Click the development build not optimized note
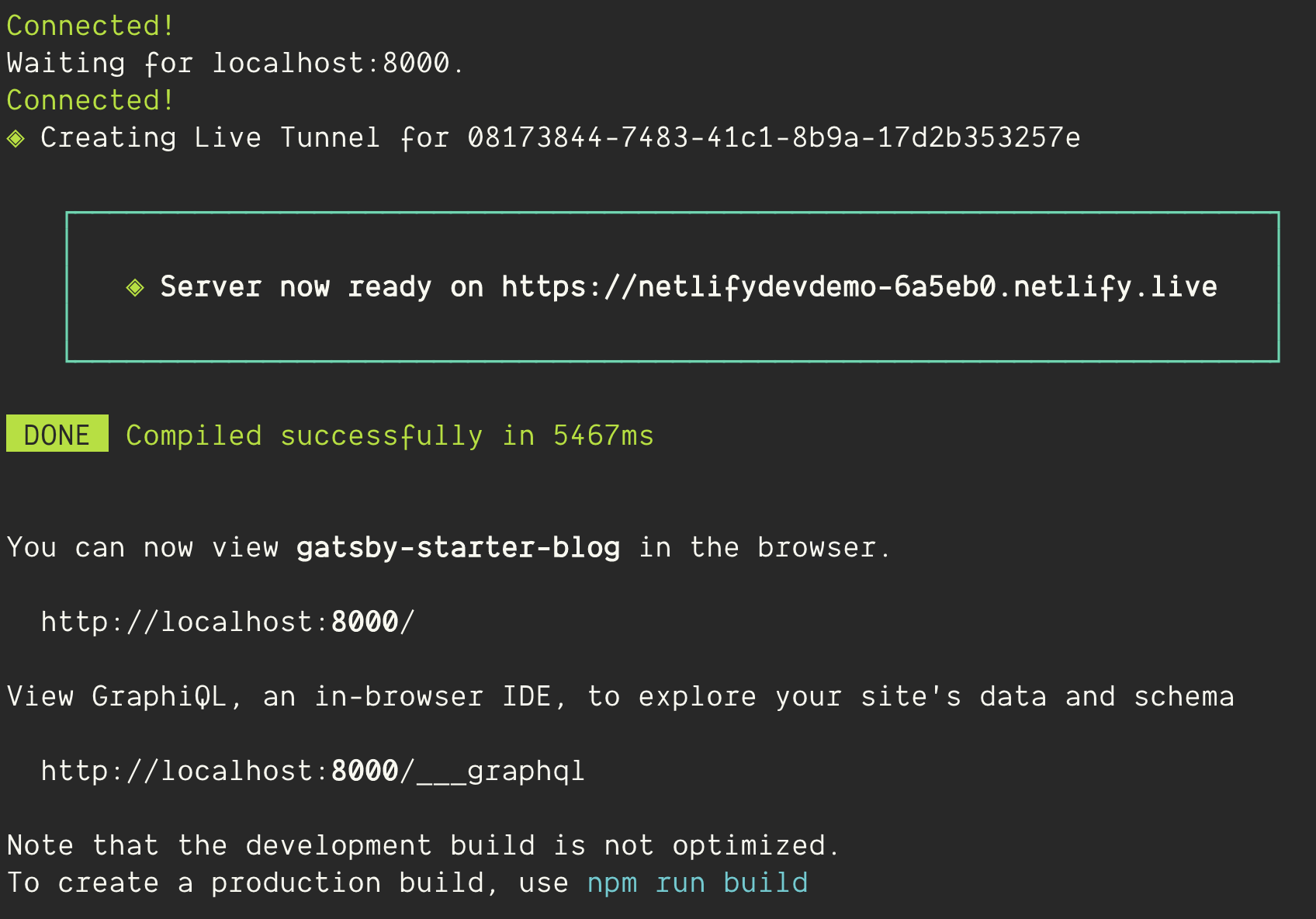This screenshot has width=1316, height=919. coord(423,844)
